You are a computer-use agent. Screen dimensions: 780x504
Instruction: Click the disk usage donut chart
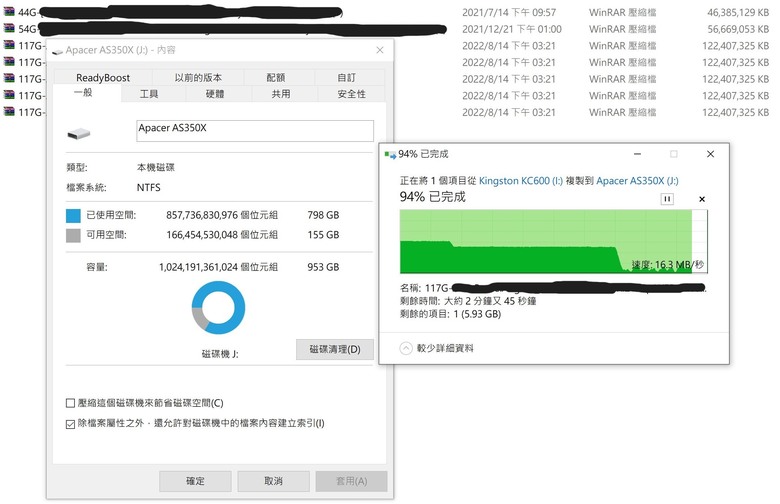[x=218, y=307]
